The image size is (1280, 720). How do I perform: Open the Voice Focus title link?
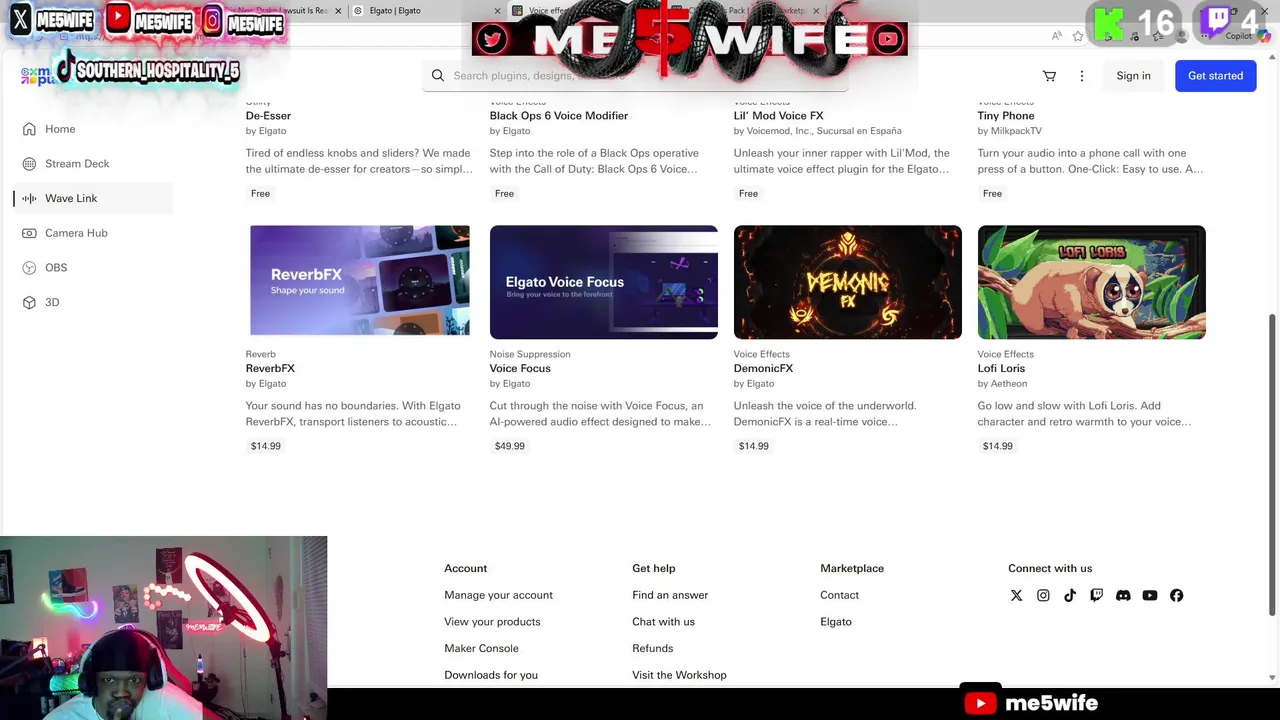[x=520, y=369]
